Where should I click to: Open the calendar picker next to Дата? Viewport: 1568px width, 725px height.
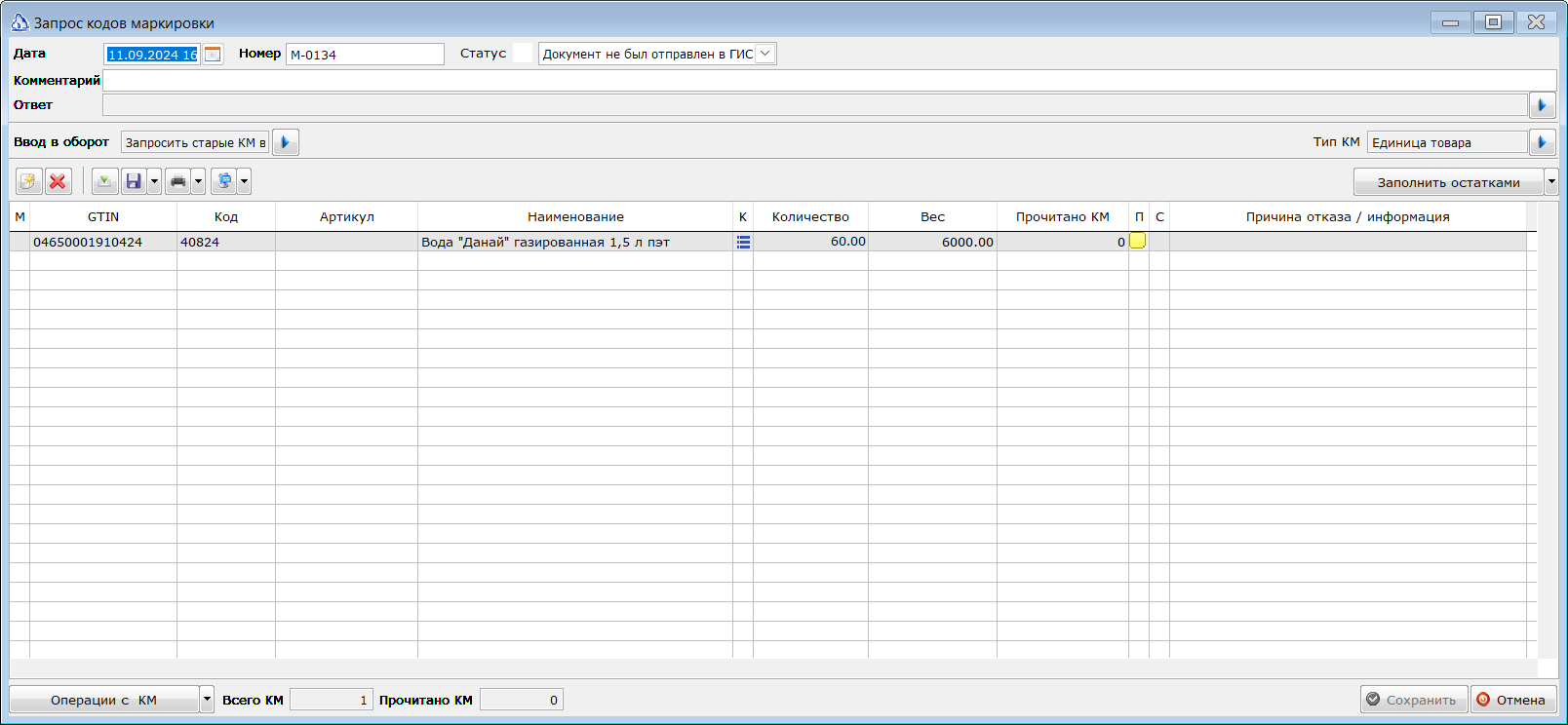click(213, 55)
